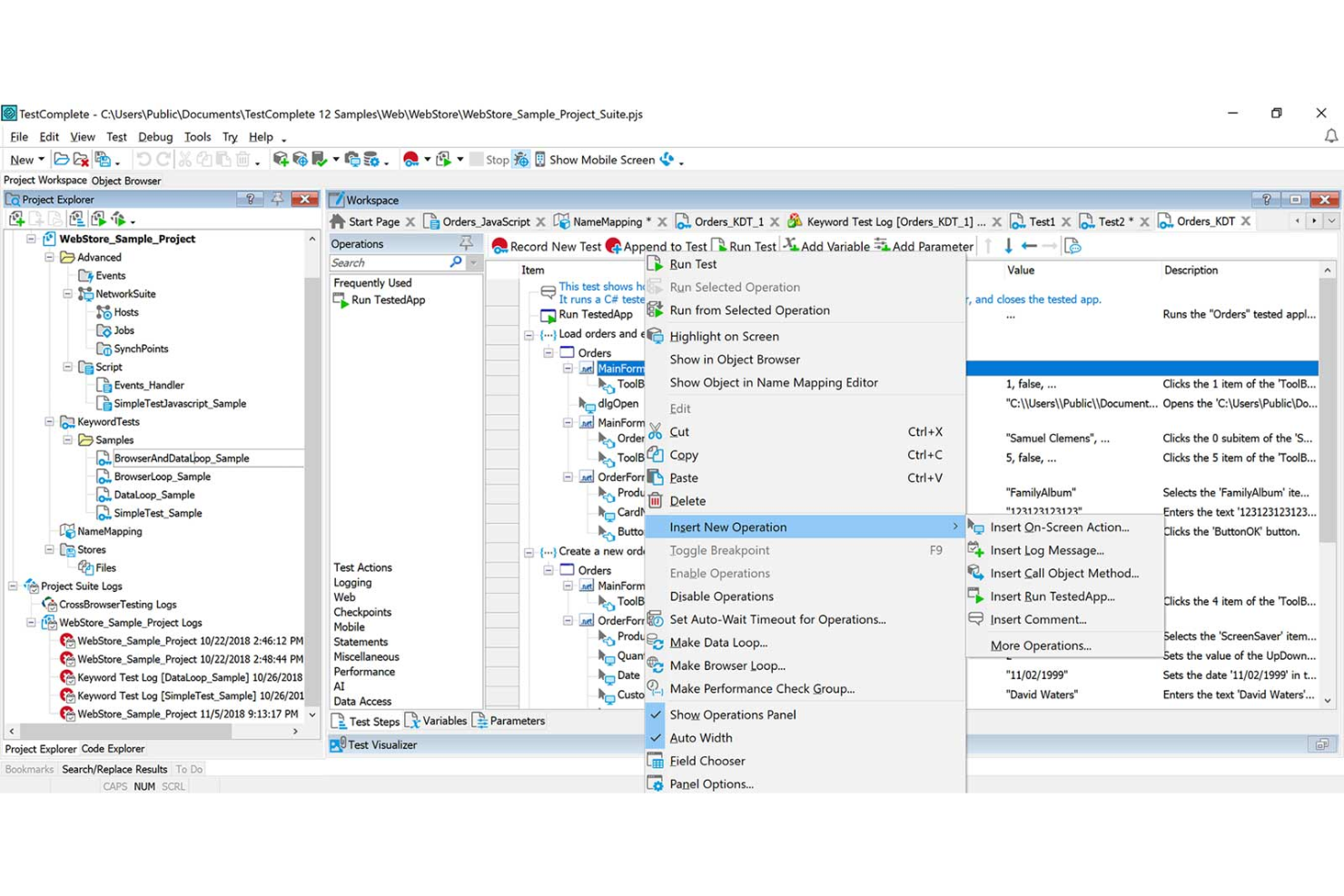Click the Delete trash icon in context menu

(656, 500)
